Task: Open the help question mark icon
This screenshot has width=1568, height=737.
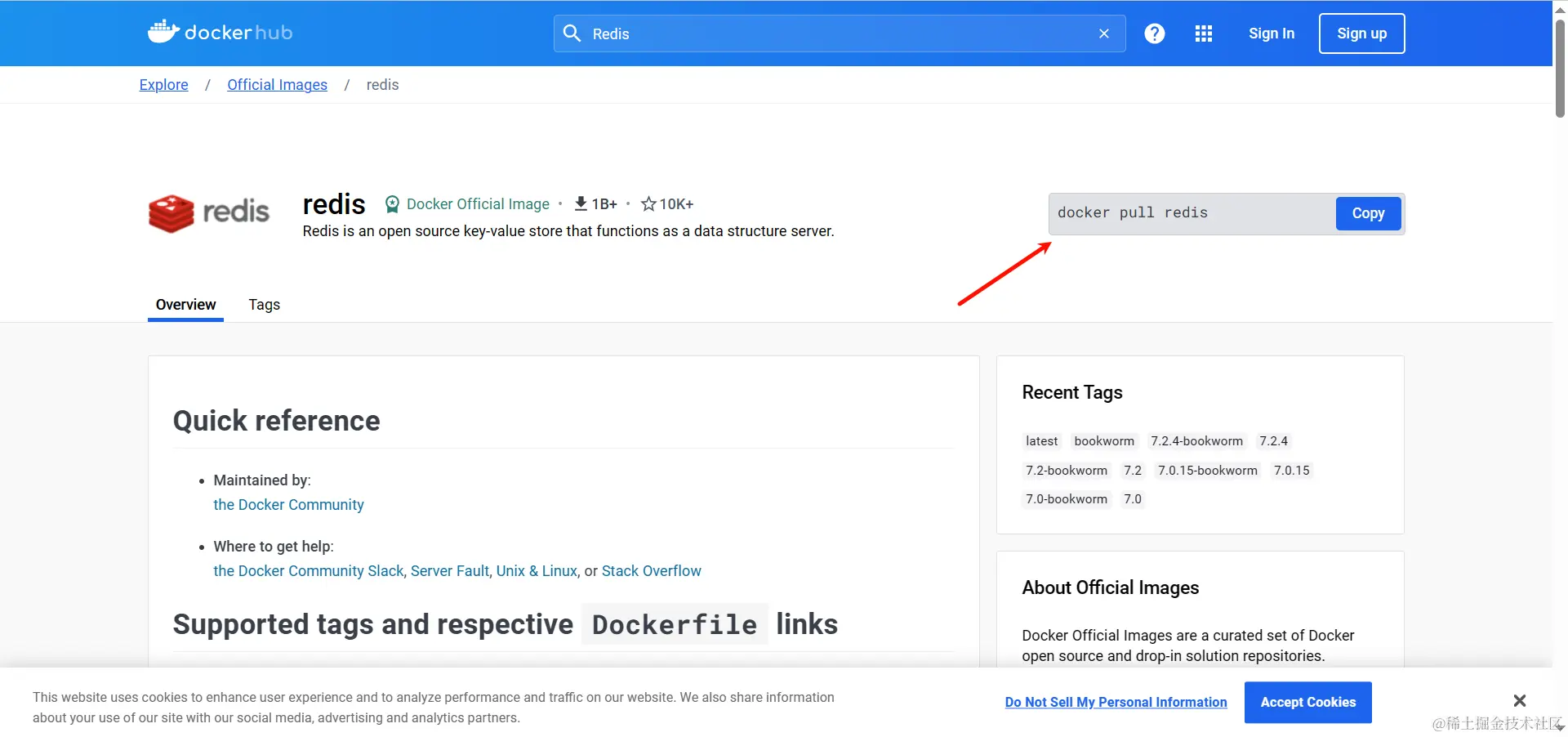Action: [x=1155, y=33]
